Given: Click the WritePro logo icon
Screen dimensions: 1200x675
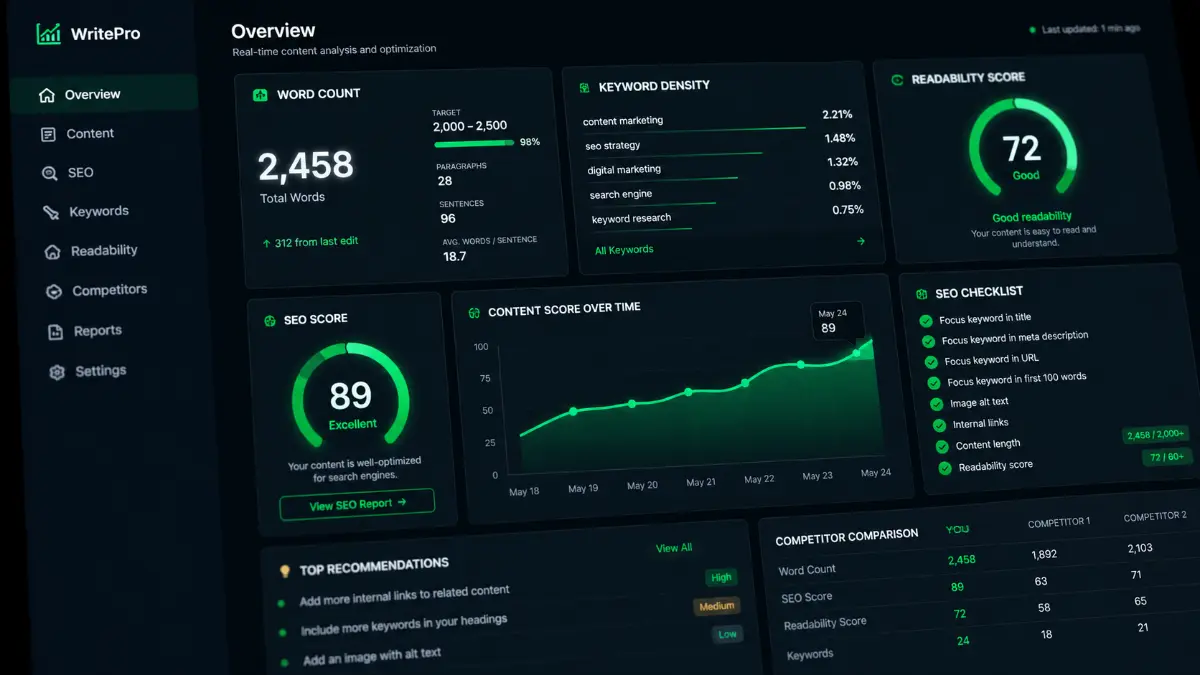Looking at the screenshot, I should click(47, 32).
